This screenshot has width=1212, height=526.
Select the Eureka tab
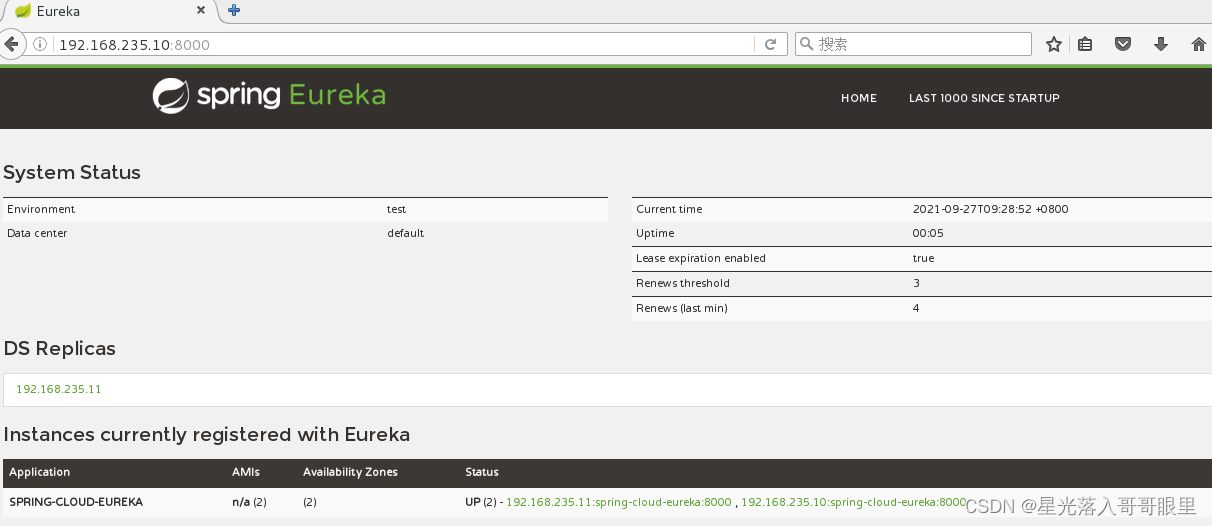pos(108,12)
